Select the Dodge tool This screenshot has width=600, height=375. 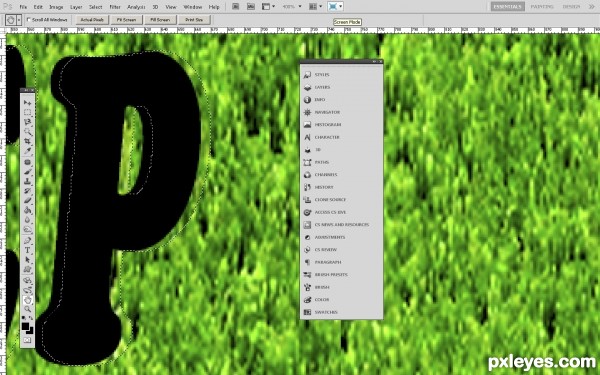coord(28,230)
